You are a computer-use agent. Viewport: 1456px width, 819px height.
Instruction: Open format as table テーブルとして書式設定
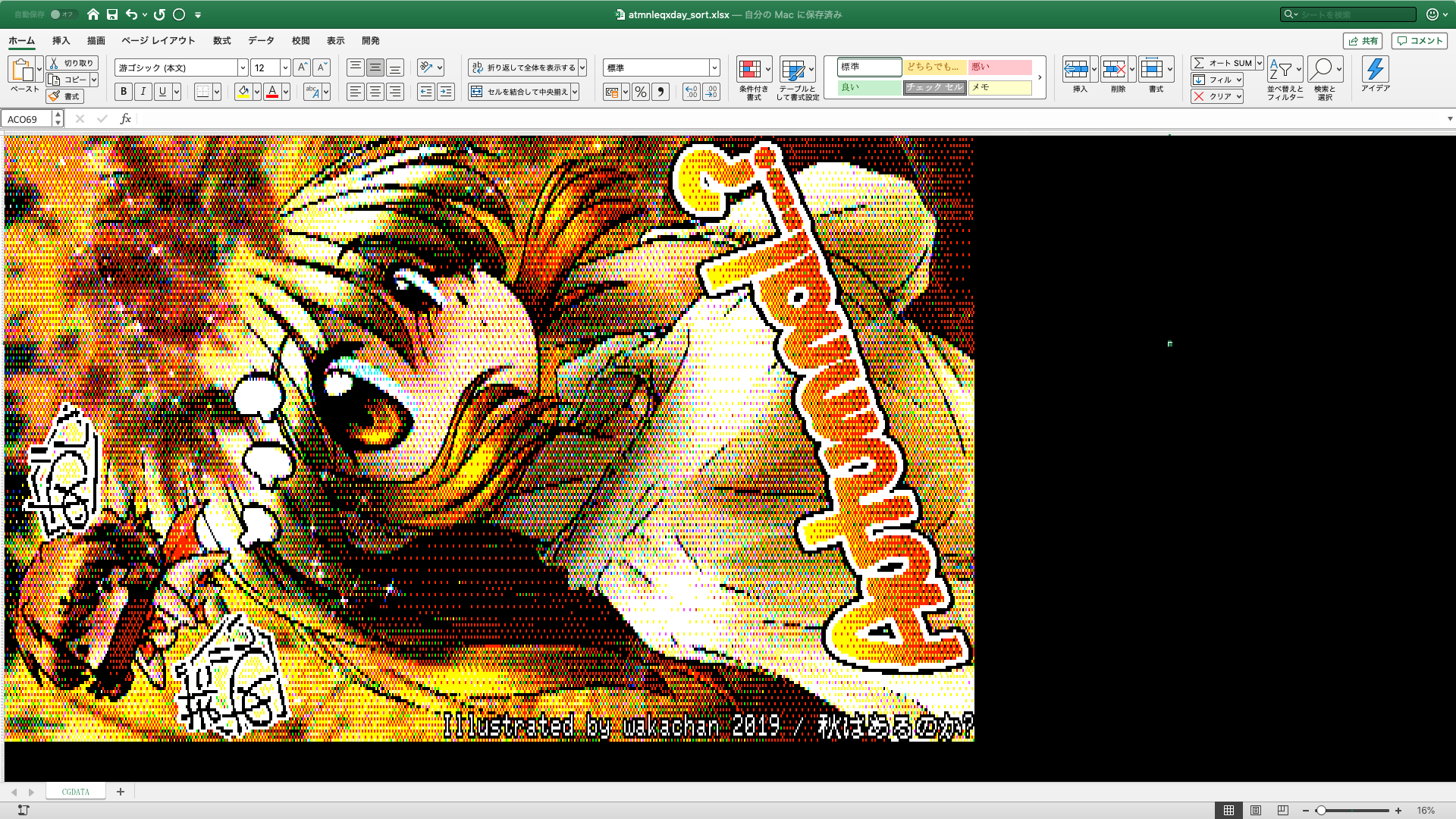coord(797,79)
